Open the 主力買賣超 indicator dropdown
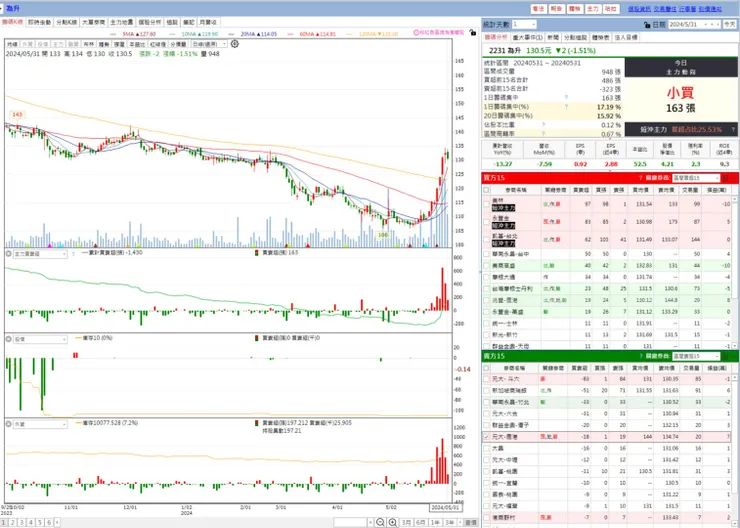740x528 pixels. point(40,254)
